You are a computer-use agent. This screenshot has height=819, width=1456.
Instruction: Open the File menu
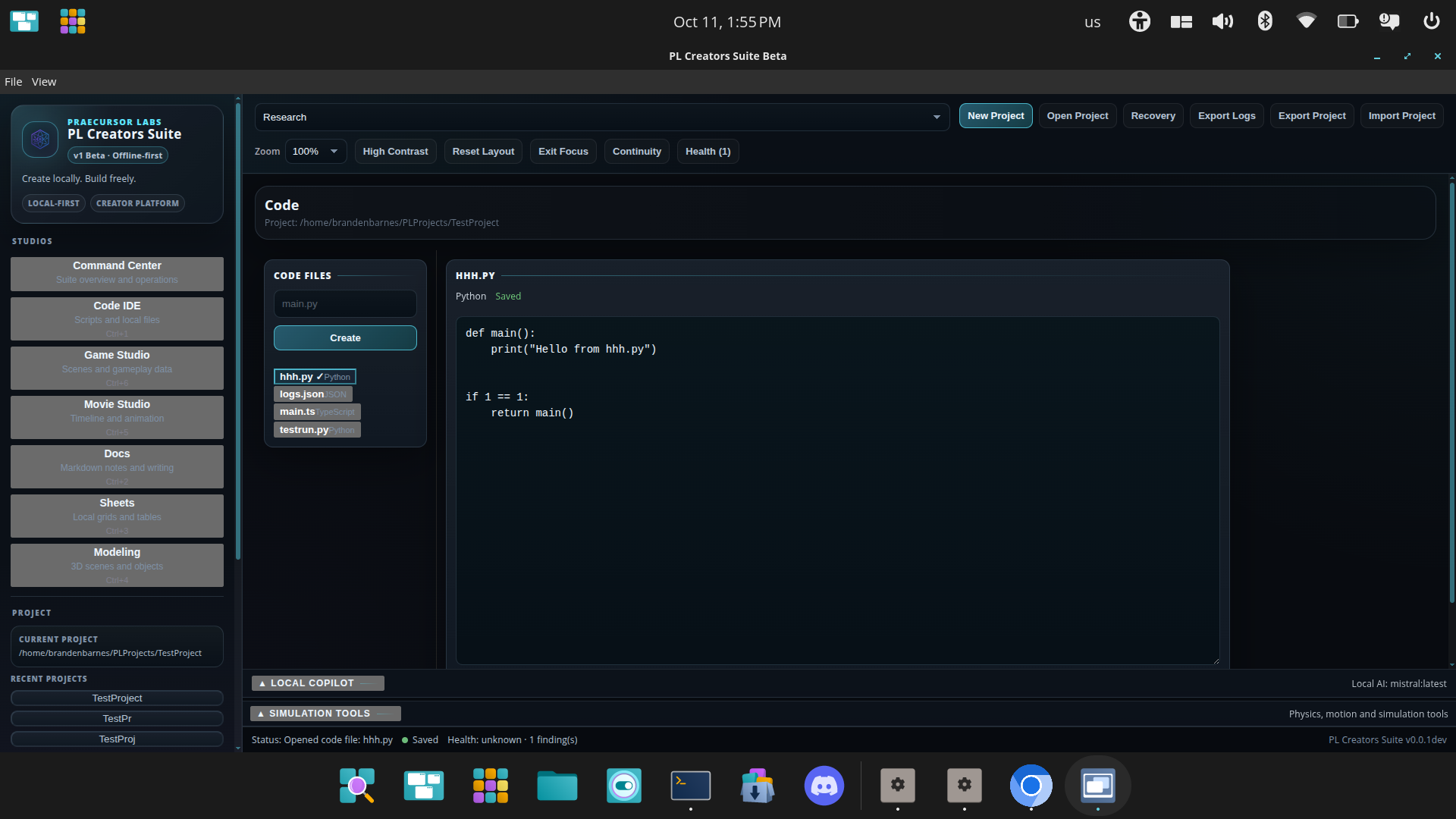click(14, 82)
